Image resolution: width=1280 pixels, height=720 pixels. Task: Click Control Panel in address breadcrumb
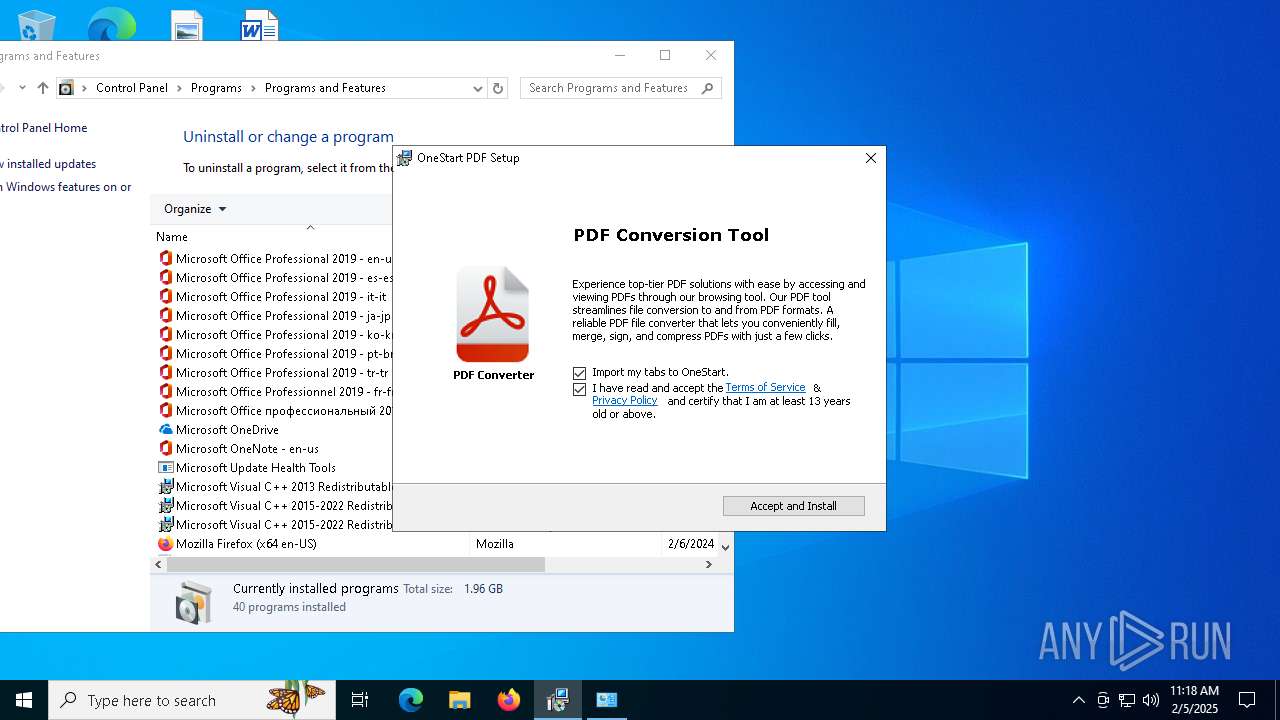132,88
